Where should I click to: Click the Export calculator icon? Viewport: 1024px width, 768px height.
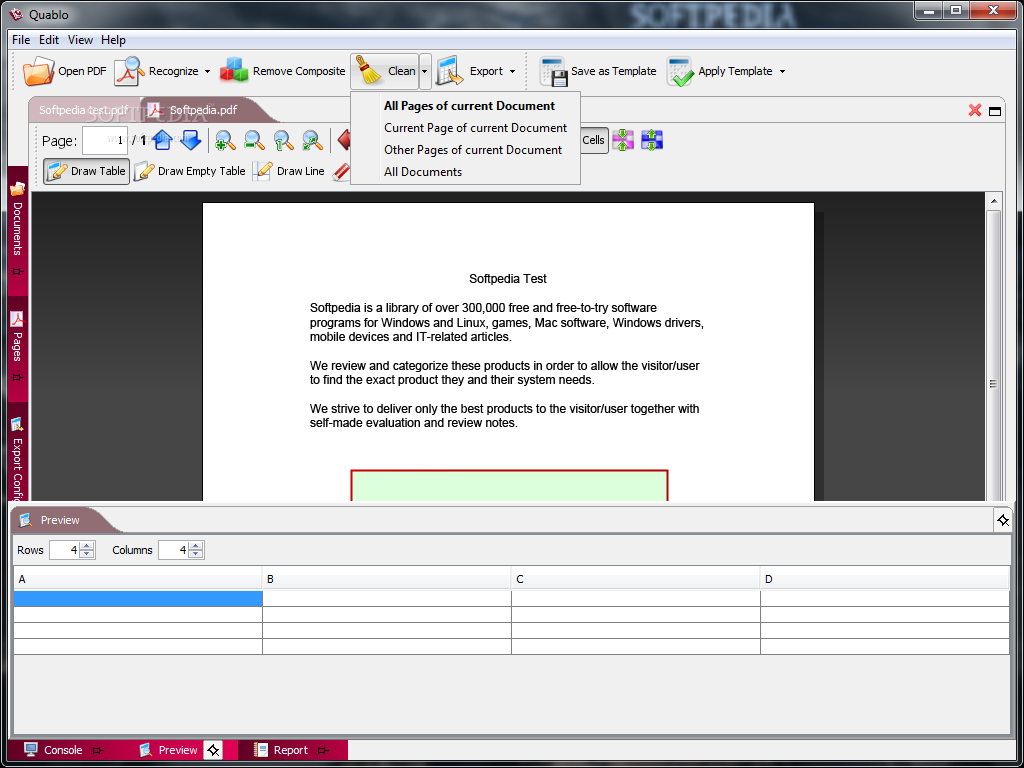(449, 71)
